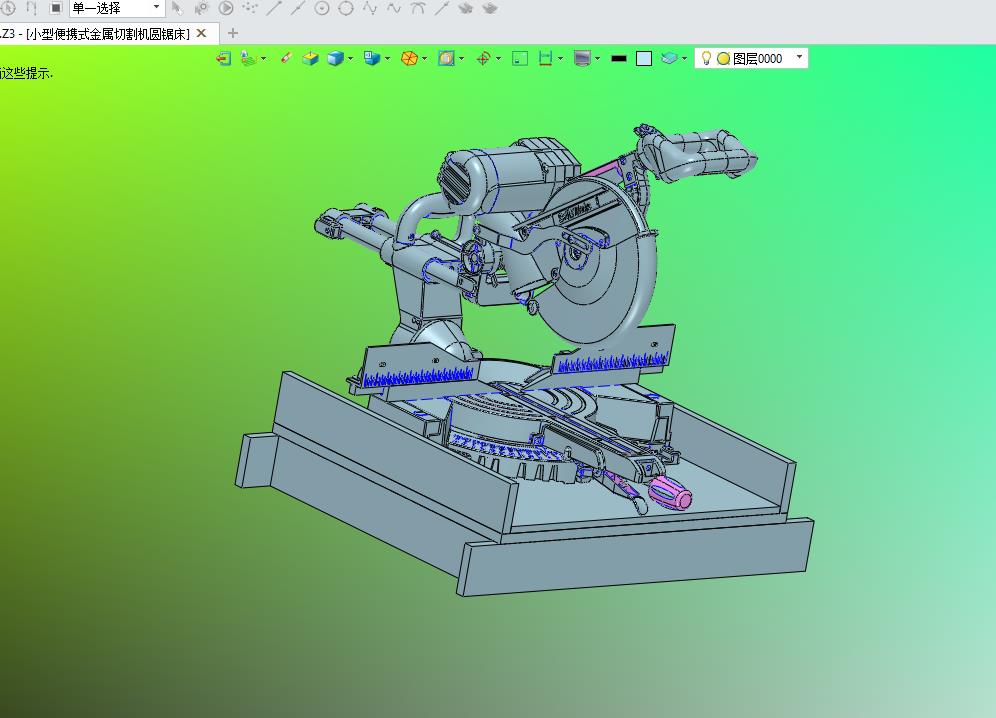This screenshot has height=718, width=996.
Task: Close the 小型便携式金属切割机圆锯床 tab
Action: (x=202, y=33)
